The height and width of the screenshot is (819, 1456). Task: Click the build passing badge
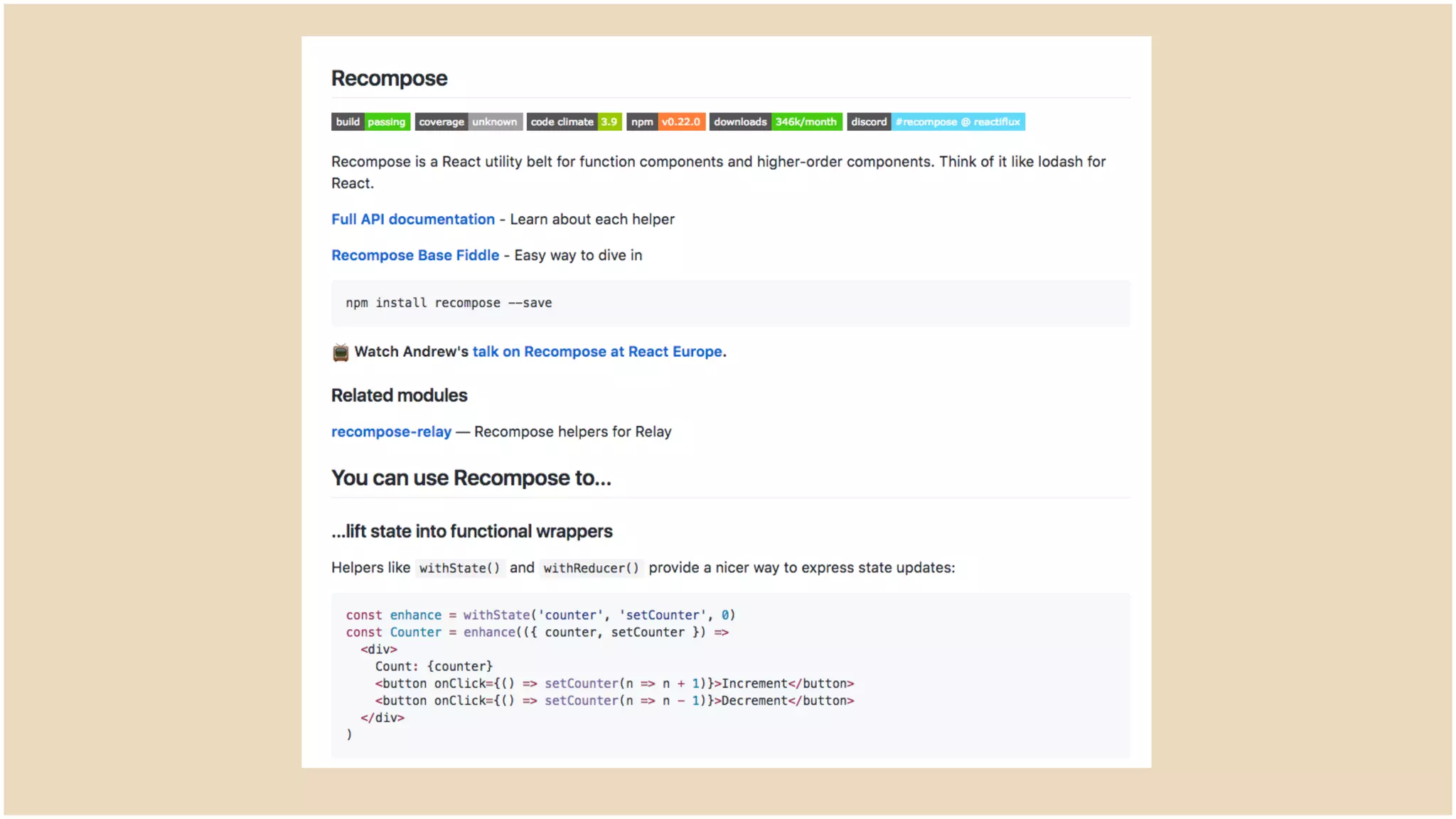pos(370,122)
